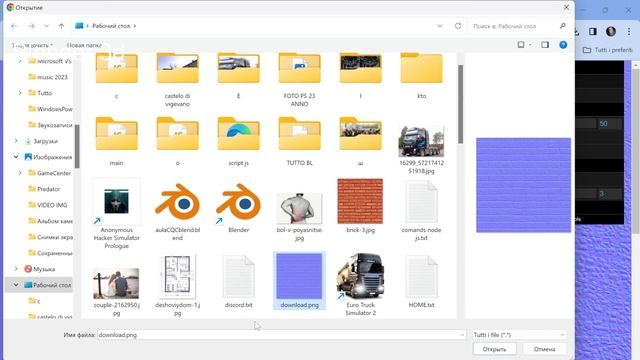Click the Открыть button
The image size is (640, 360).
(x=494, y=349)
